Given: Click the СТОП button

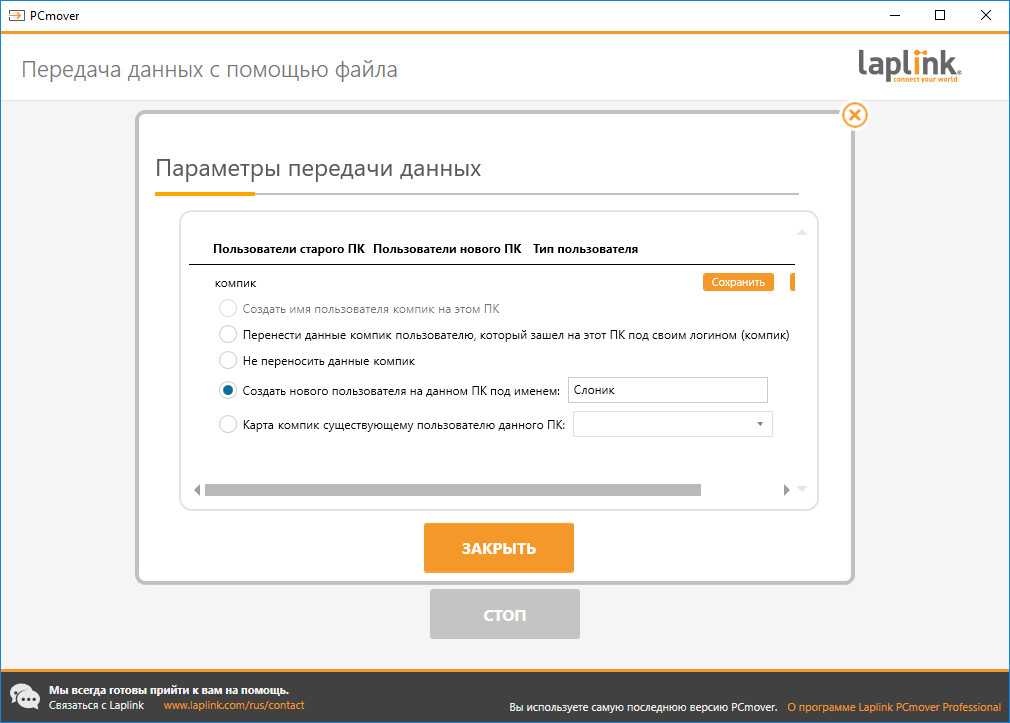Looking at the screenshot, I should 504,614.
